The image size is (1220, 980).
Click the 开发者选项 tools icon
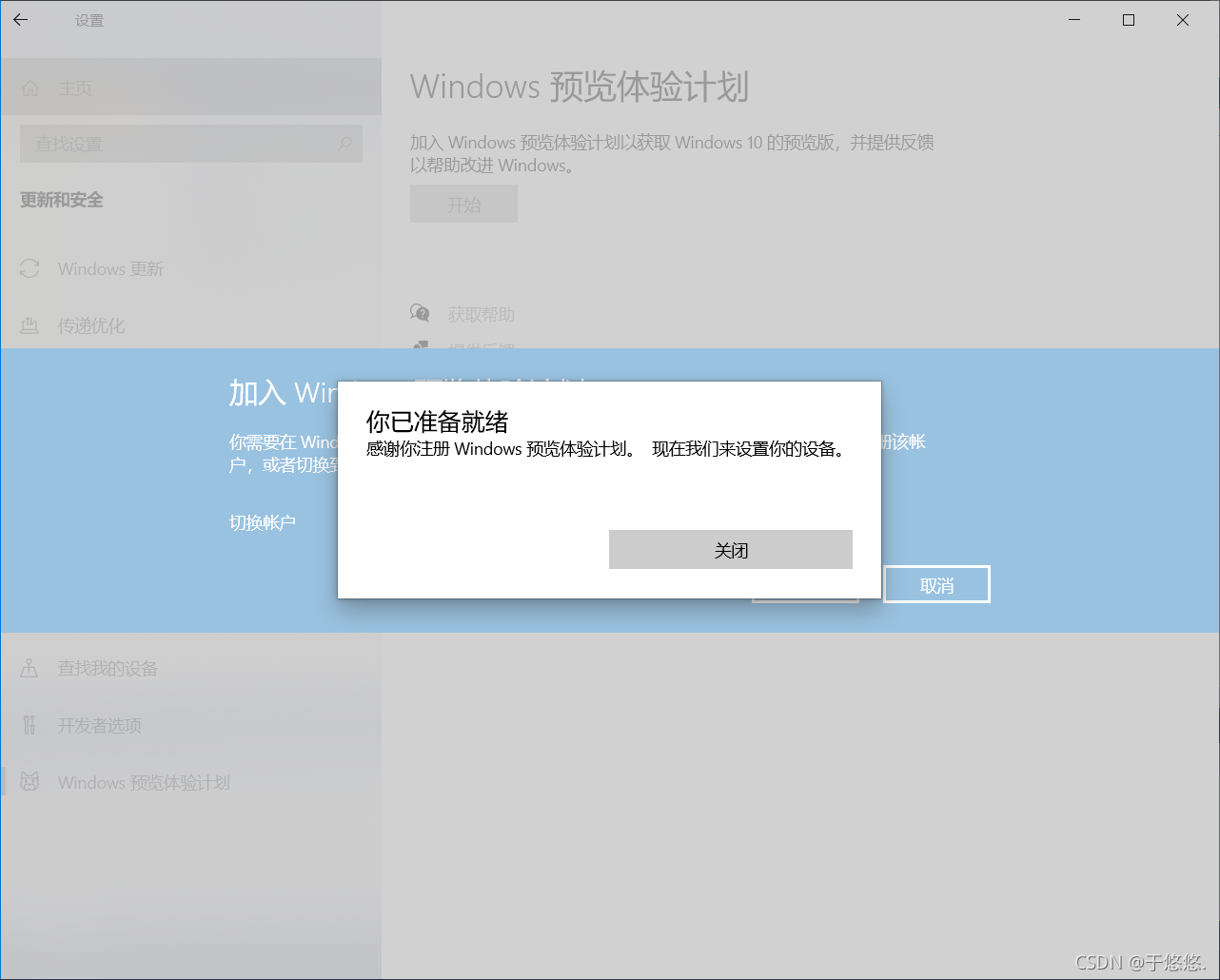pos(30,726)
